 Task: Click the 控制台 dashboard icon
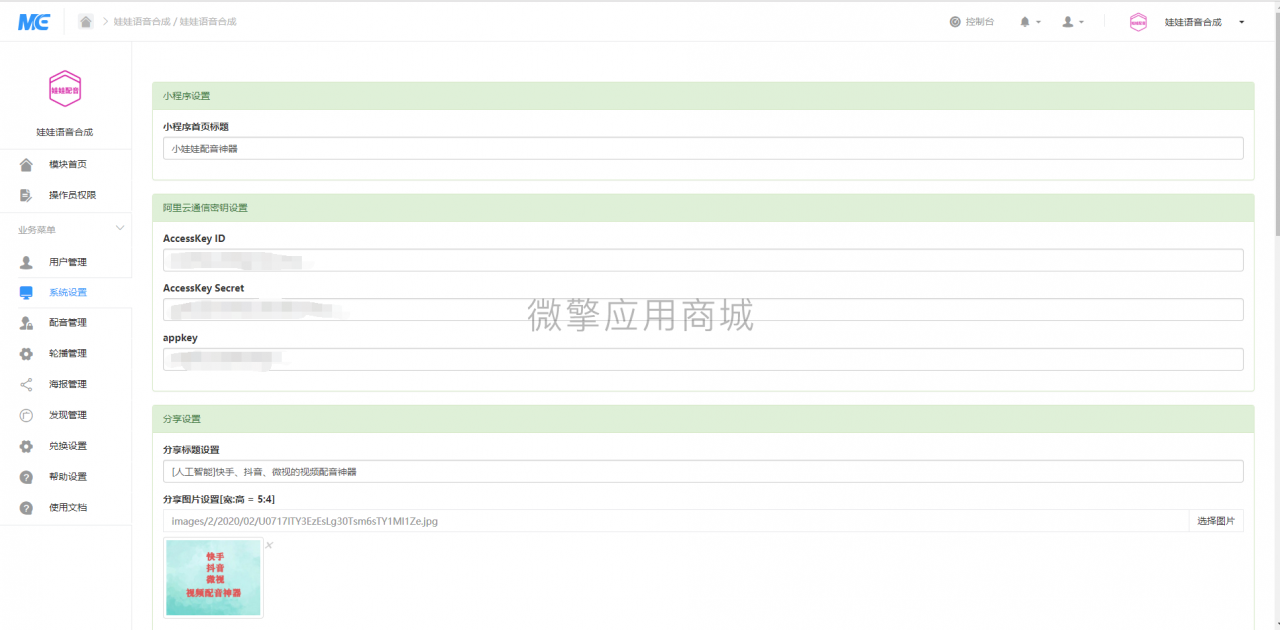[955, 22]
